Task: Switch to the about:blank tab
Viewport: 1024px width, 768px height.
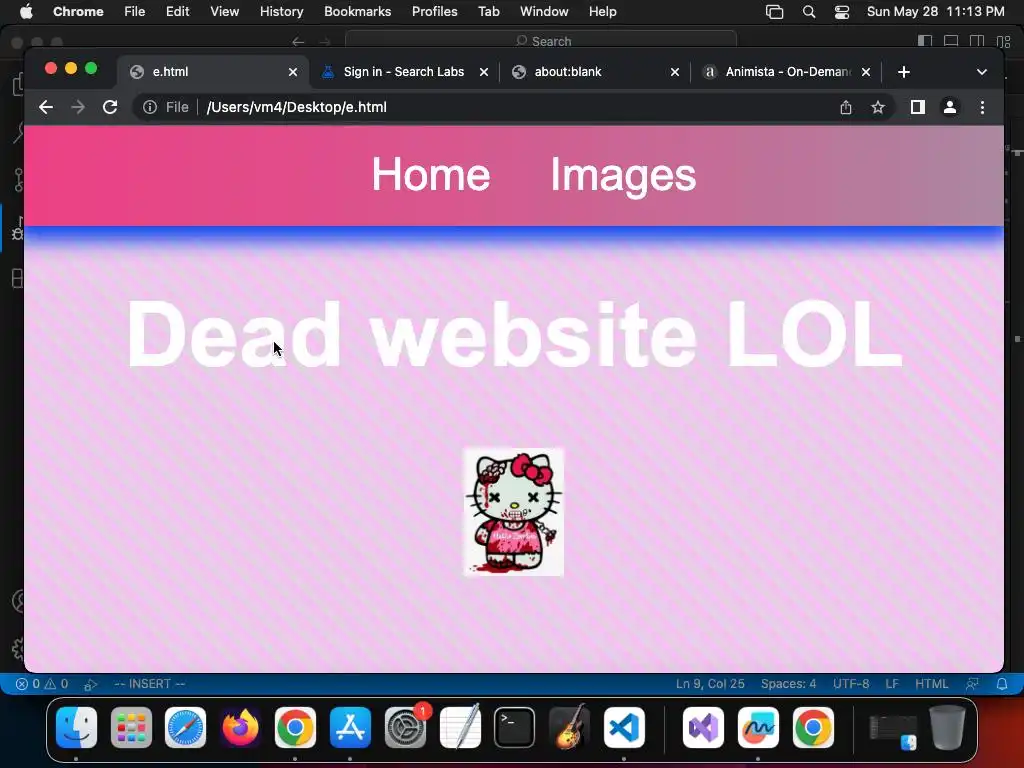Action: tap(595, 72)
